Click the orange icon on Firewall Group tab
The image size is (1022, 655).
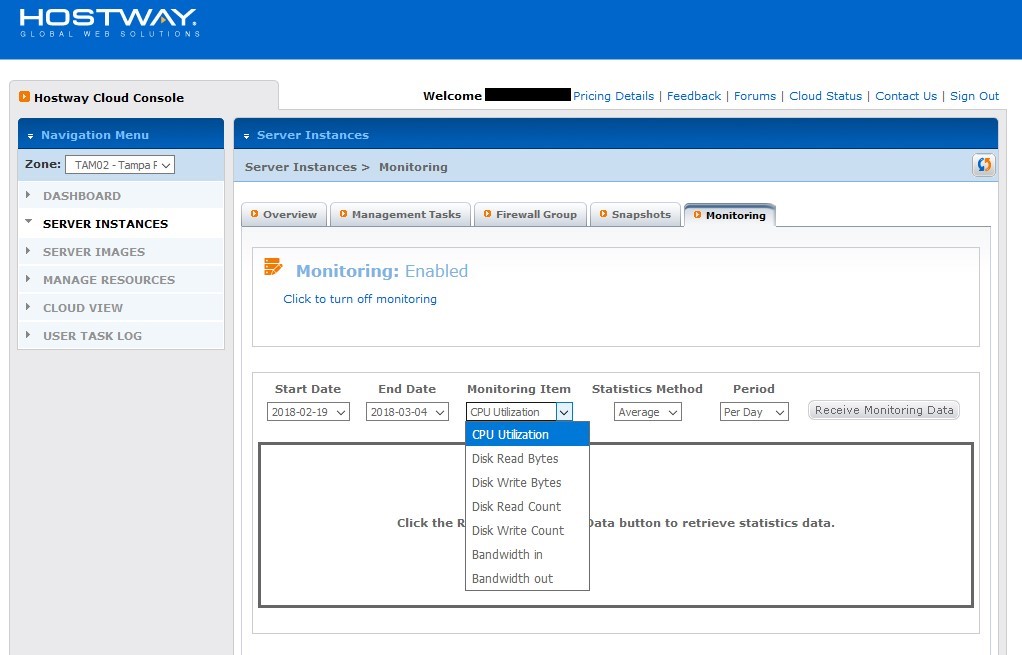[488, 214]
